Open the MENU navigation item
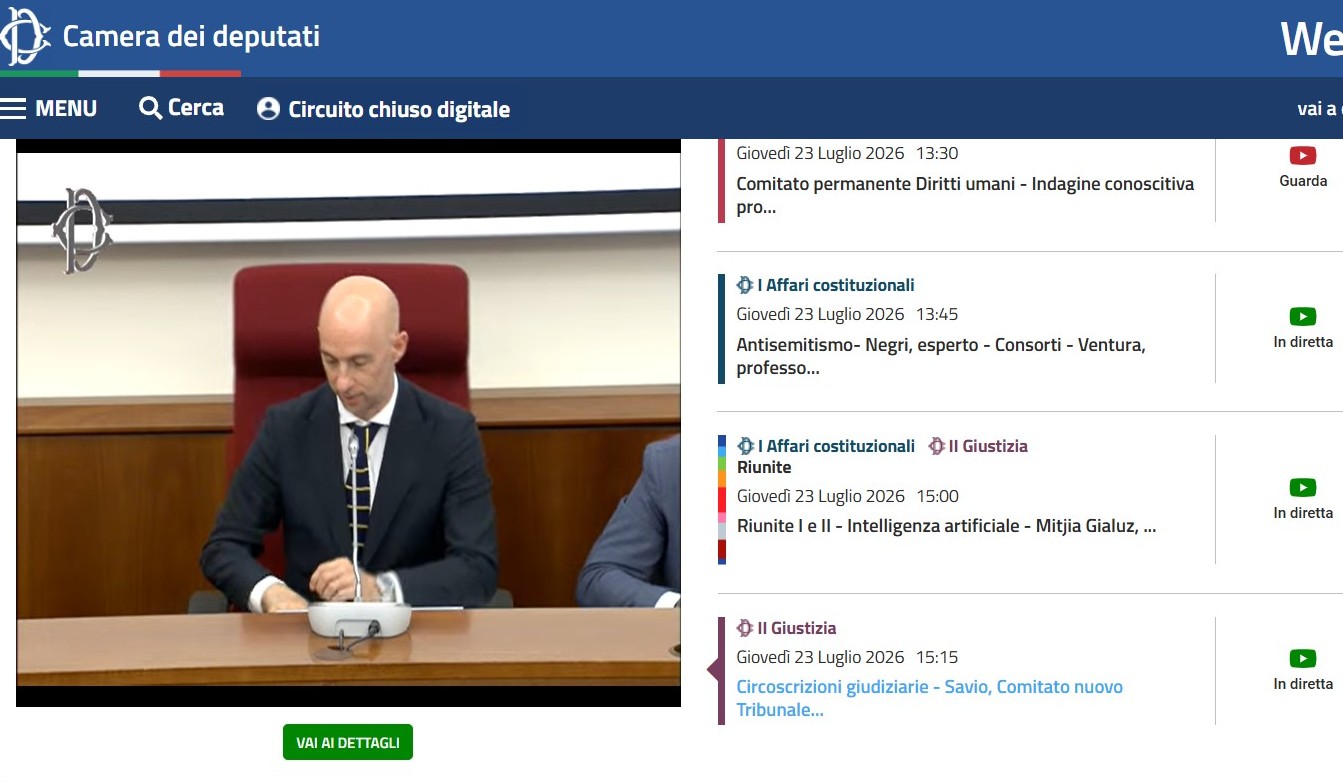The width and height of the screenshot is (1343, 783). click(66, 108)
